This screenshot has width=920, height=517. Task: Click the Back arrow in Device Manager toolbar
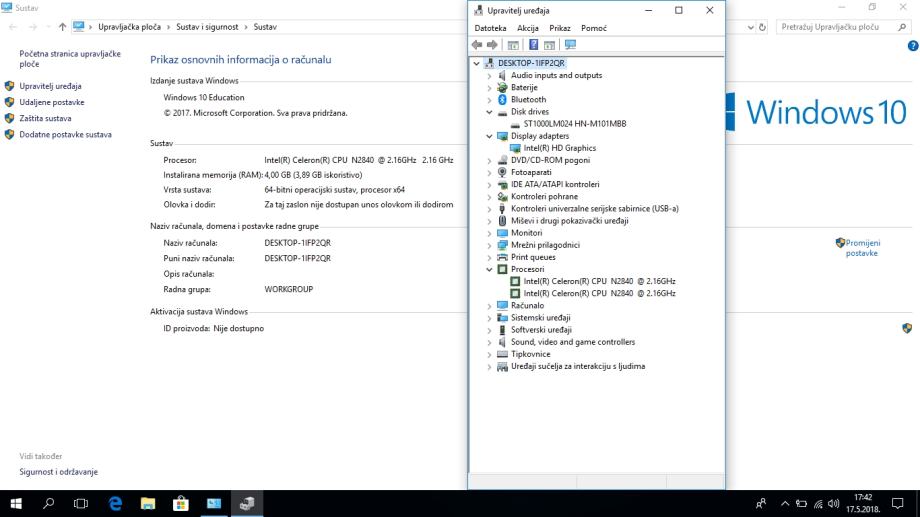pos(477,45)
